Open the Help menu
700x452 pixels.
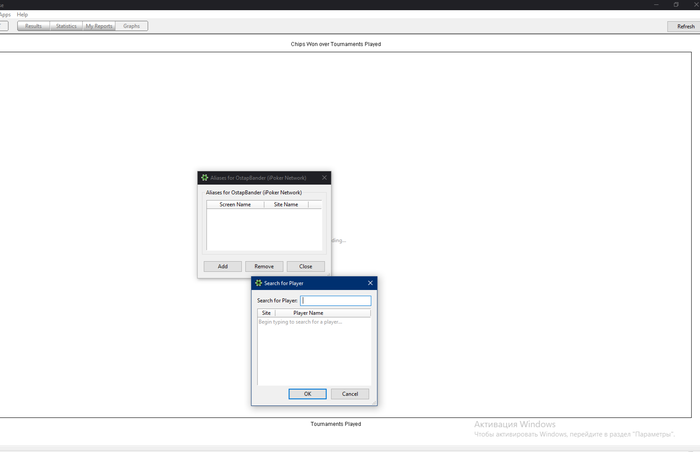coord(22,14)
